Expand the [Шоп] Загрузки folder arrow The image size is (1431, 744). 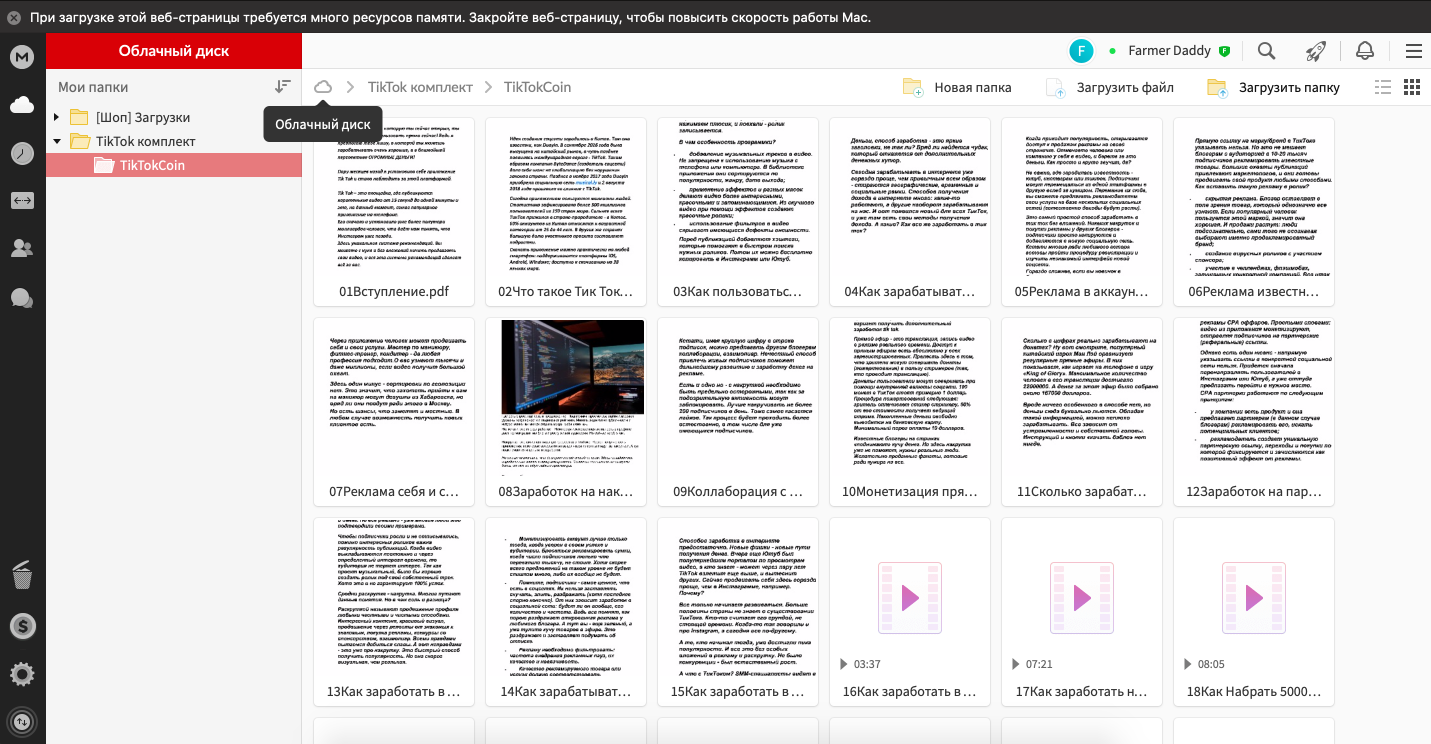(x=57, y=118)
